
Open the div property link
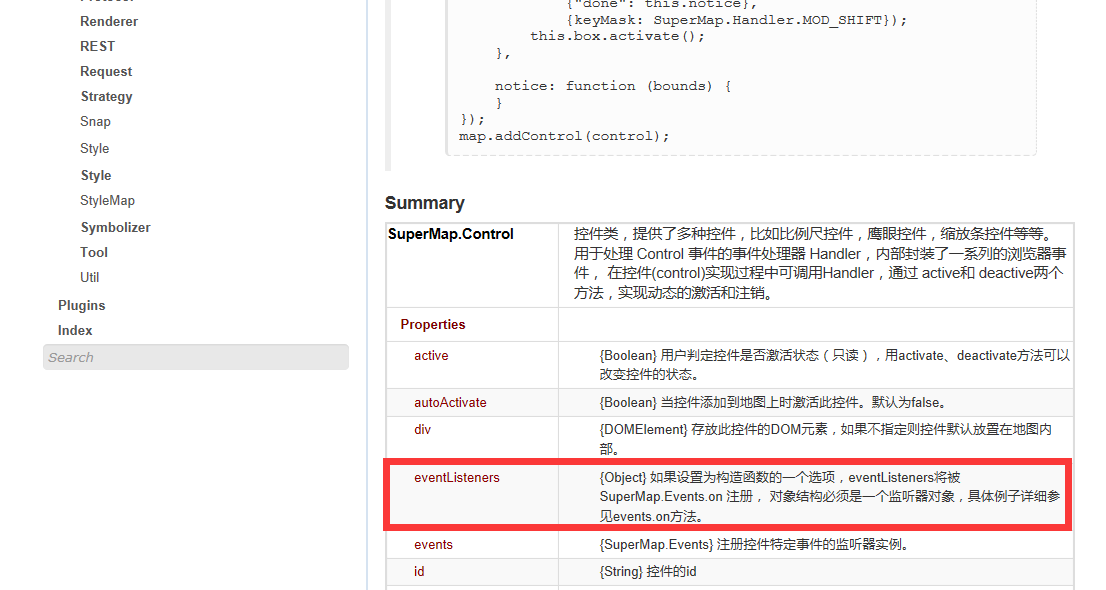(422, 430)
